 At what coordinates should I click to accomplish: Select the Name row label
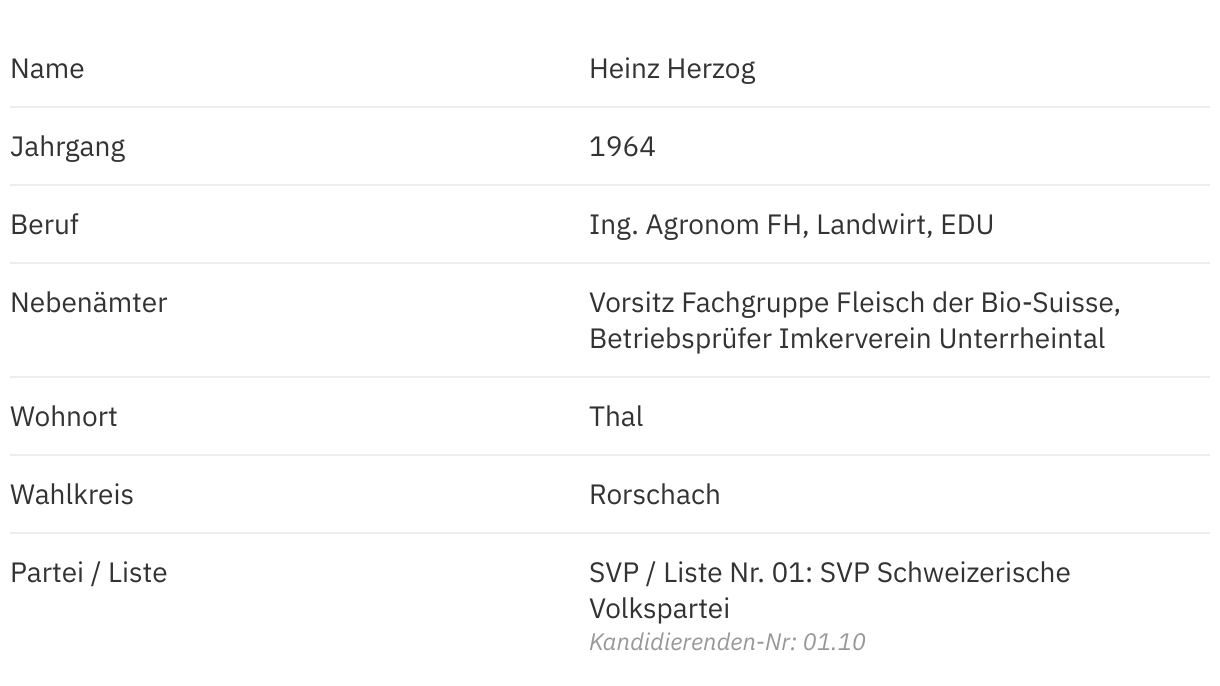pyautogui.click(x=47, y=69)
